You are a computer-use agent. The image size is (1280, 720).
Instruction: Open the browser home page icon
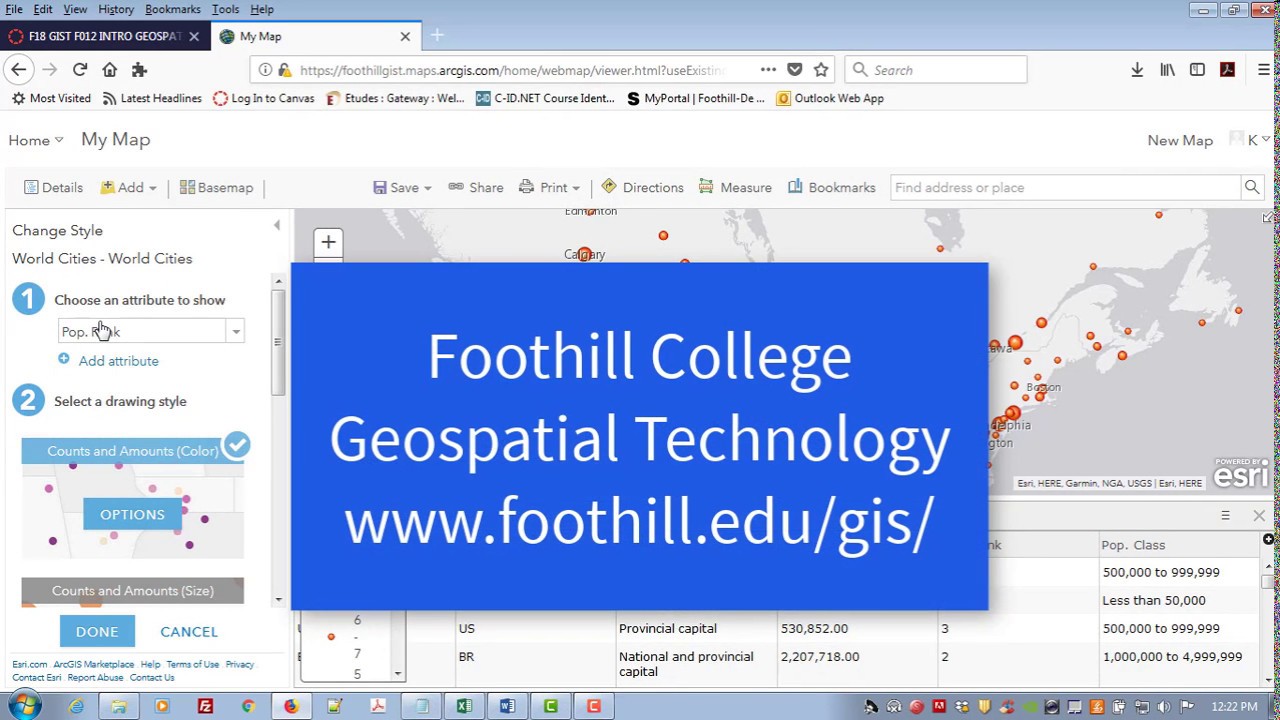110,70
